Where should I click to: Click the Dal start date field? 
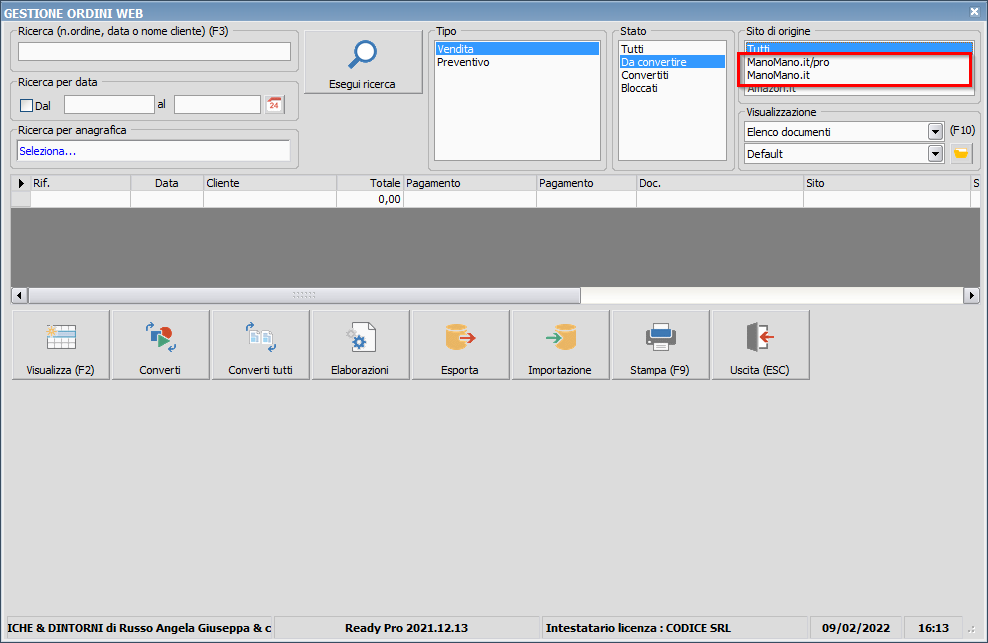109,105
